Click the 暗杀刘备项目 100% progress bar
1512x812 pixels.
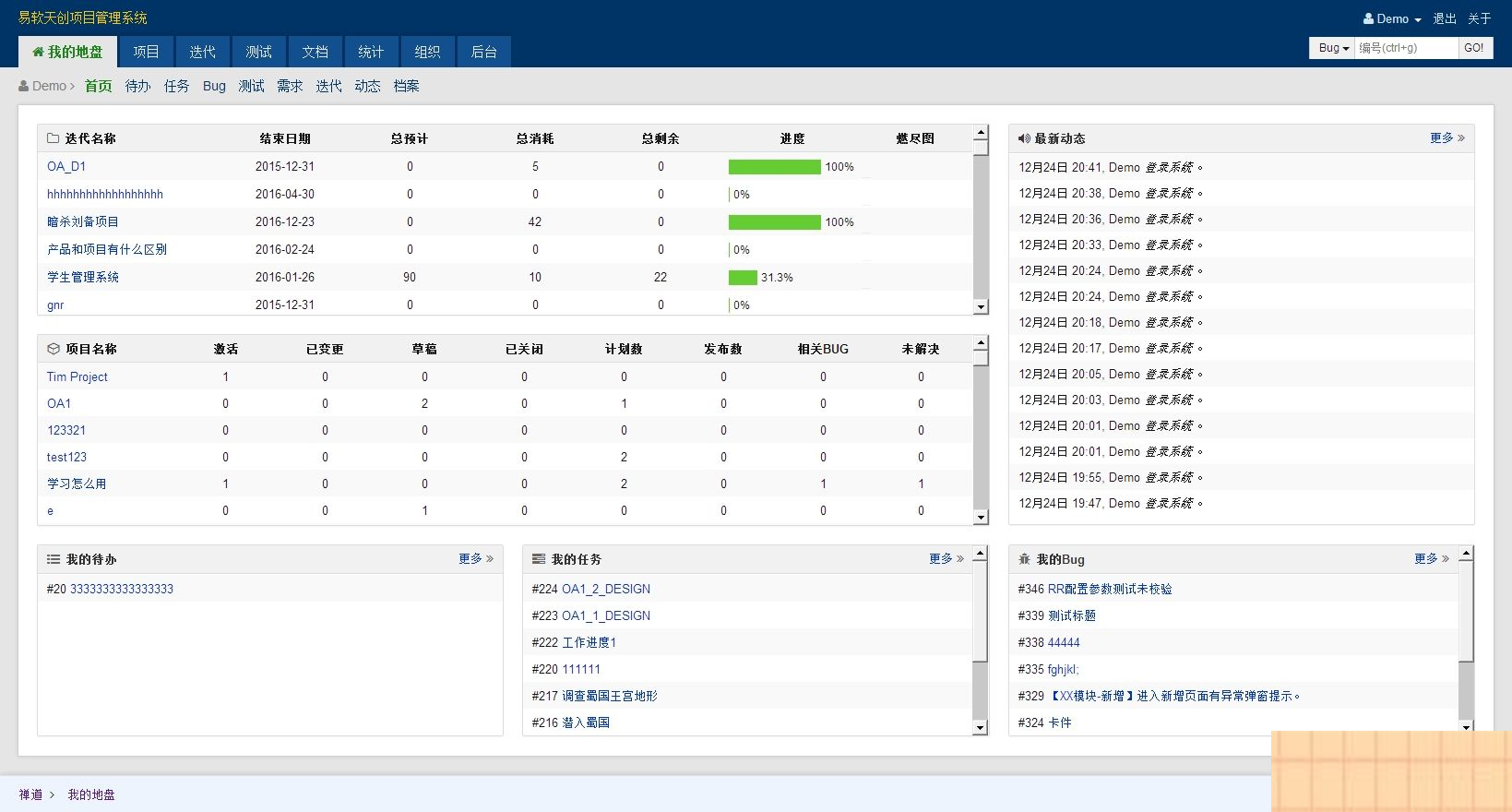click(774, 222)
